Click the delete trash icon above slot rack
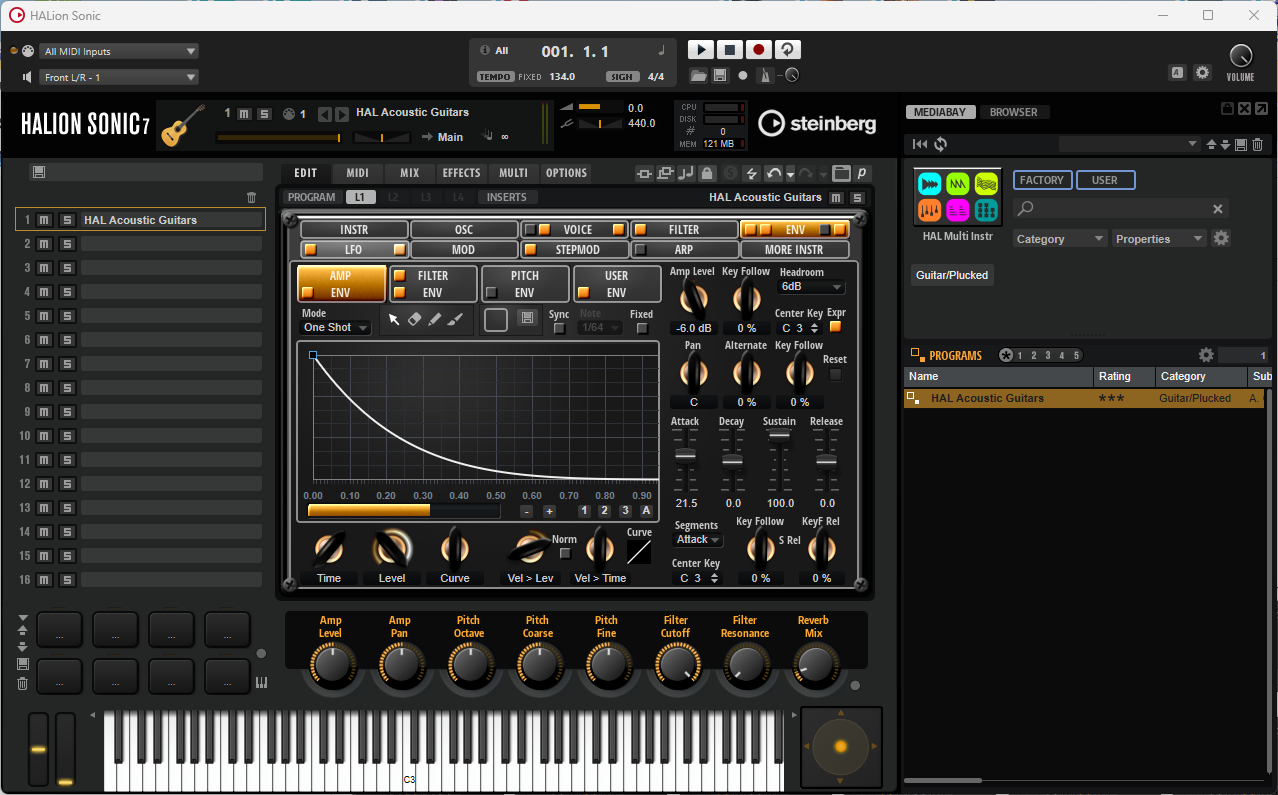The image size is (1278, 795). [252, 198]
